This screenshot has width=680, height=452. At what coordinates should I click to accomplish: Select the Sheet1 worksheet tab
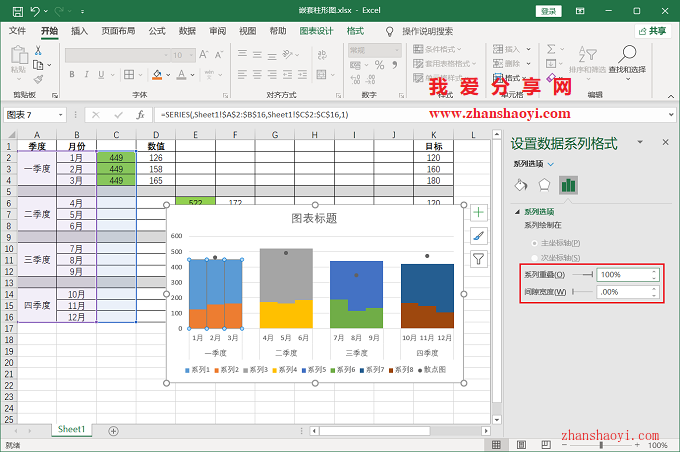[72, 429]
